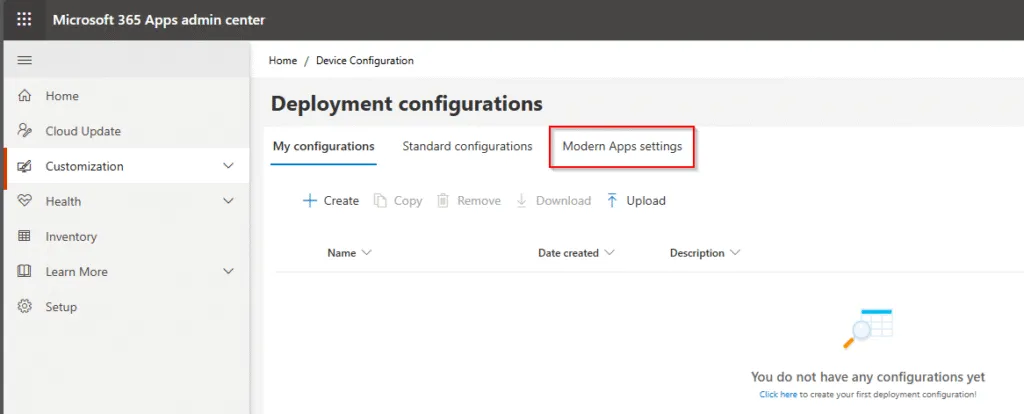
Task: Click the empty-state magnifier table illustration
Action: (868, 328)
